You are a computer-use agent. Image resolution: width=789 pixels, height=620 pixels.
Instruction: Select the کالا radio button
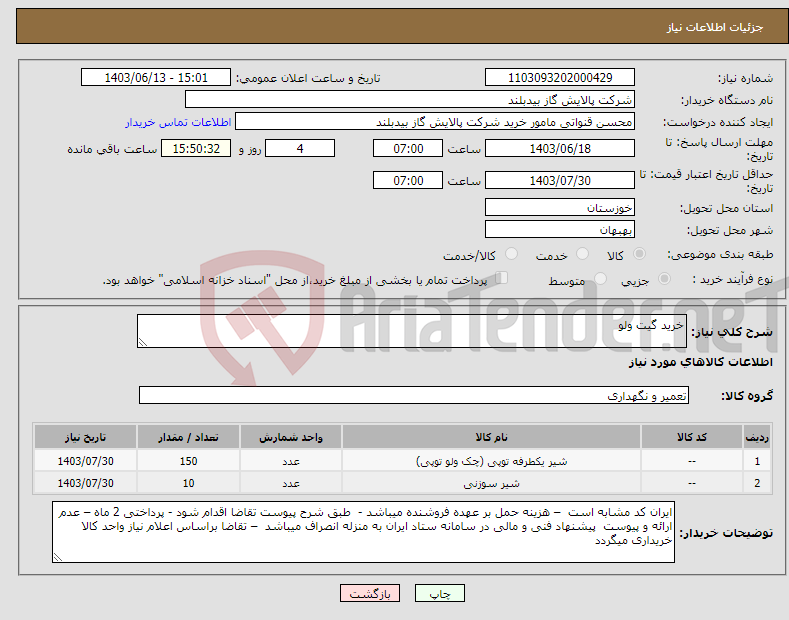pyautogui.click(x=639, y=254)
